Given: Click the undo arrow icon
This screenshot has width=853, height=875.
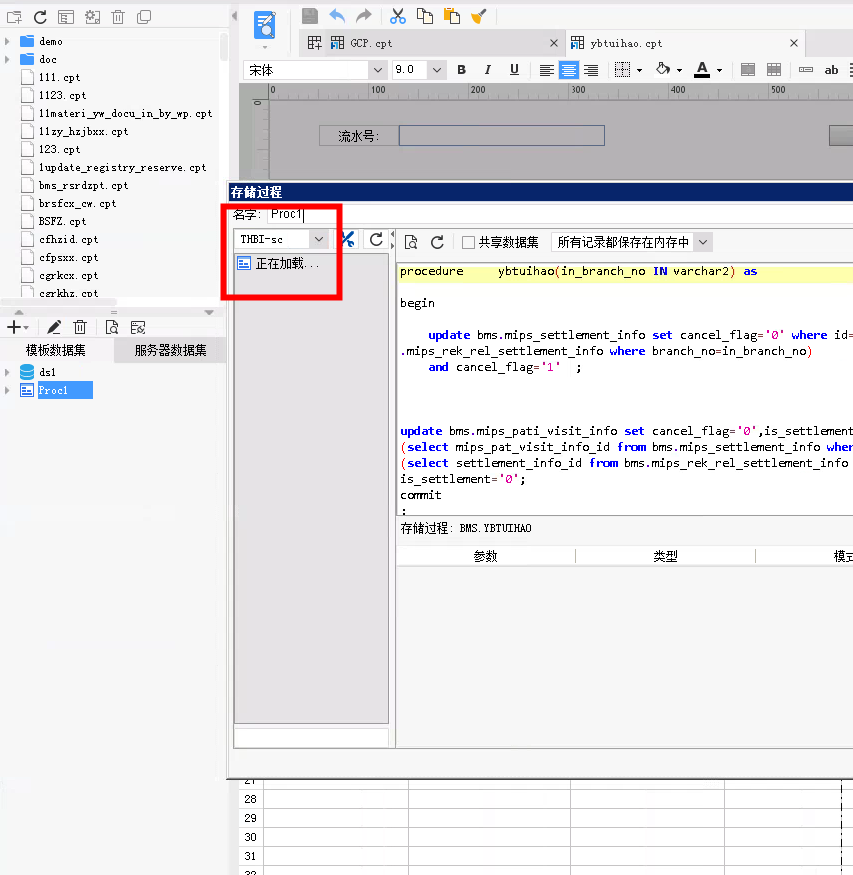Looking at the screenshot, I should point(337,16).
